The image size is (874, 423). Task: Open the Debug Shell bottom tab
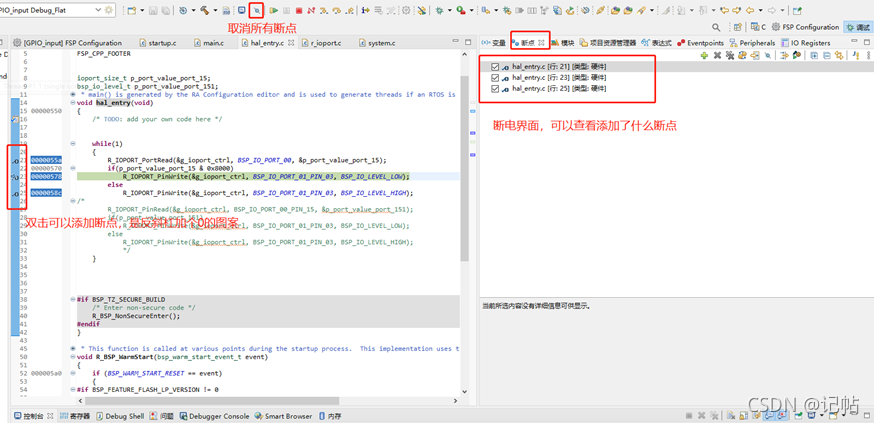(120, 416)
